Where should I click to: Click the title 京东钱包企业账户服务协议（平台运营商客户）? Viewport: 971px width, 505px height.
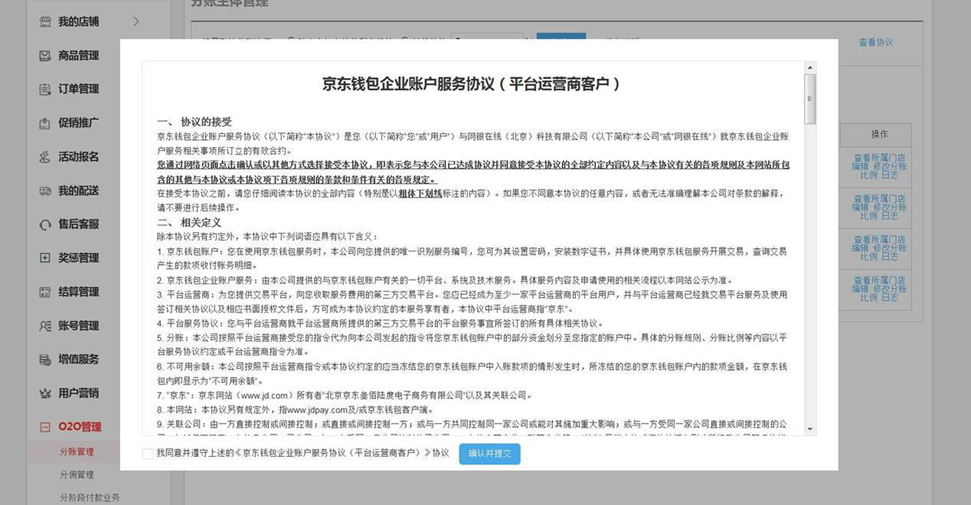471,84
